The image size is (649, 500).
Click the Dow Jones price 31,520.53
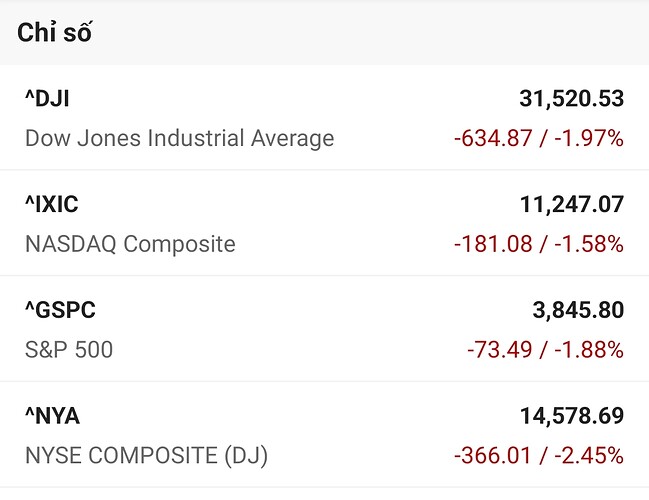click(x=571, y=99)
